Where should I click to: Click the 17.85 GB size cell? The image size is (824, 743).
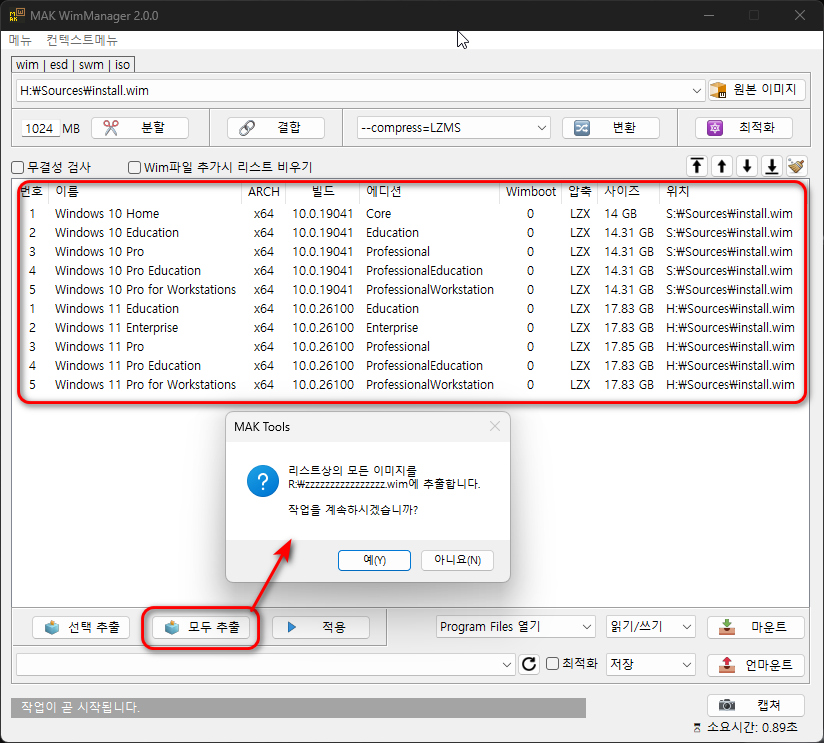629,347
